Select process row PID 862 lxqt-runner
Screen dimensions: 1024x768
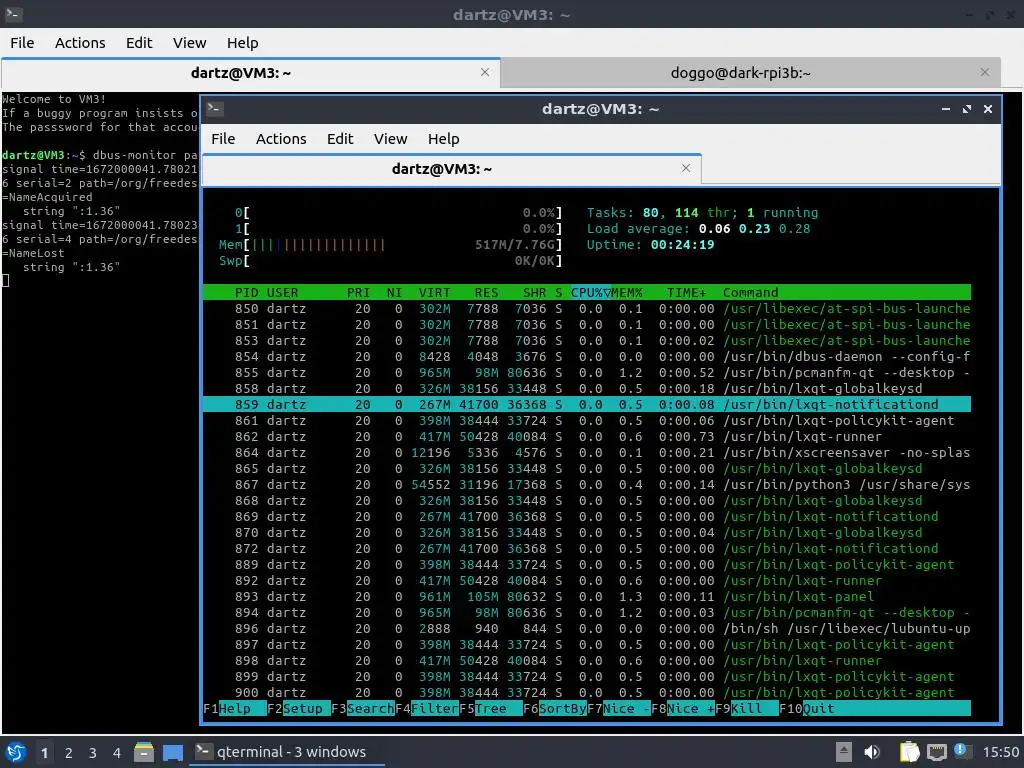[x=586, y=436]
